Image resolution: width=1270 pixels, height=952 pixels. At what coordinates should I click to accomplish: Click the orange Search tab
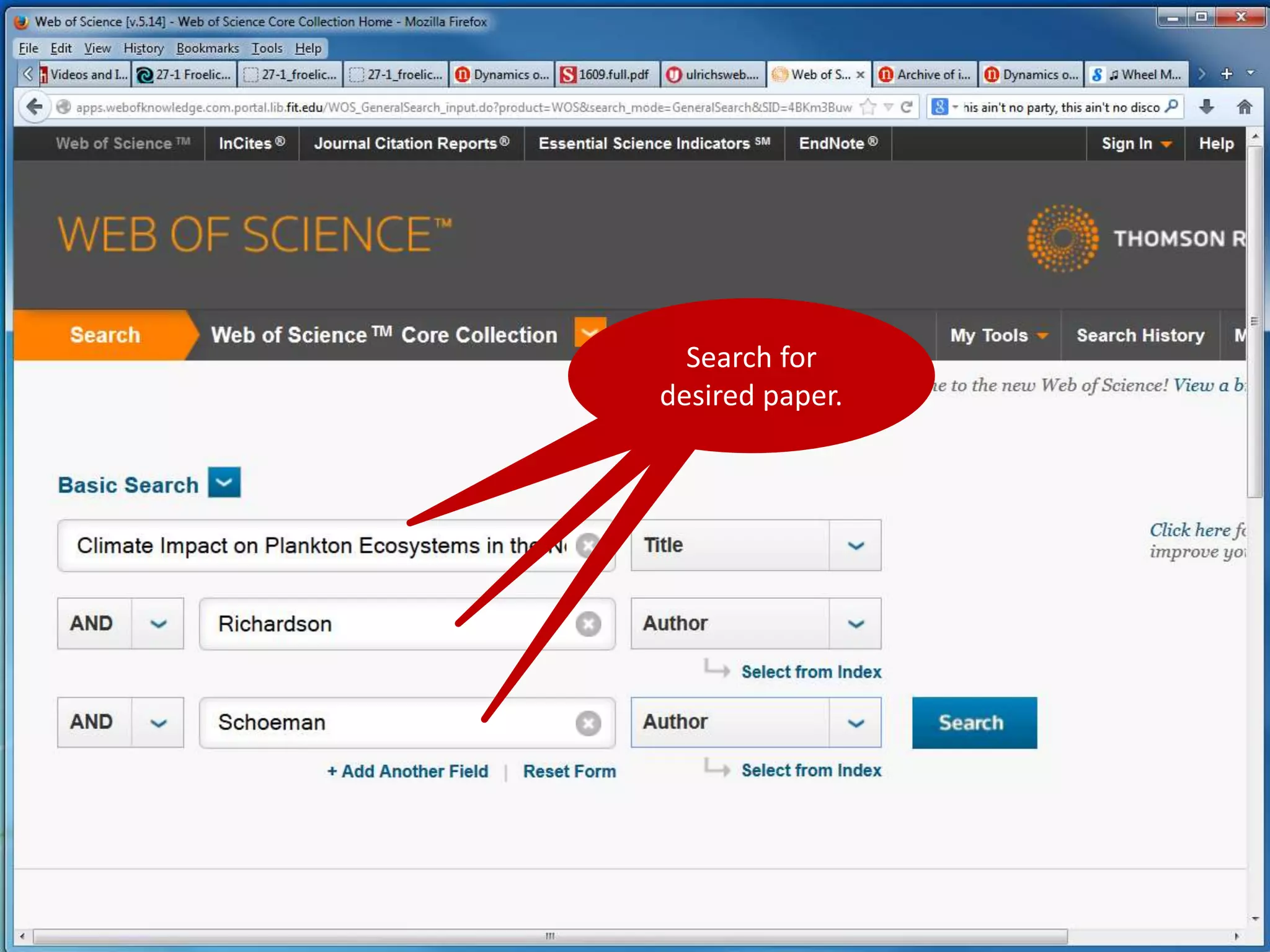[x=105, y=335]
